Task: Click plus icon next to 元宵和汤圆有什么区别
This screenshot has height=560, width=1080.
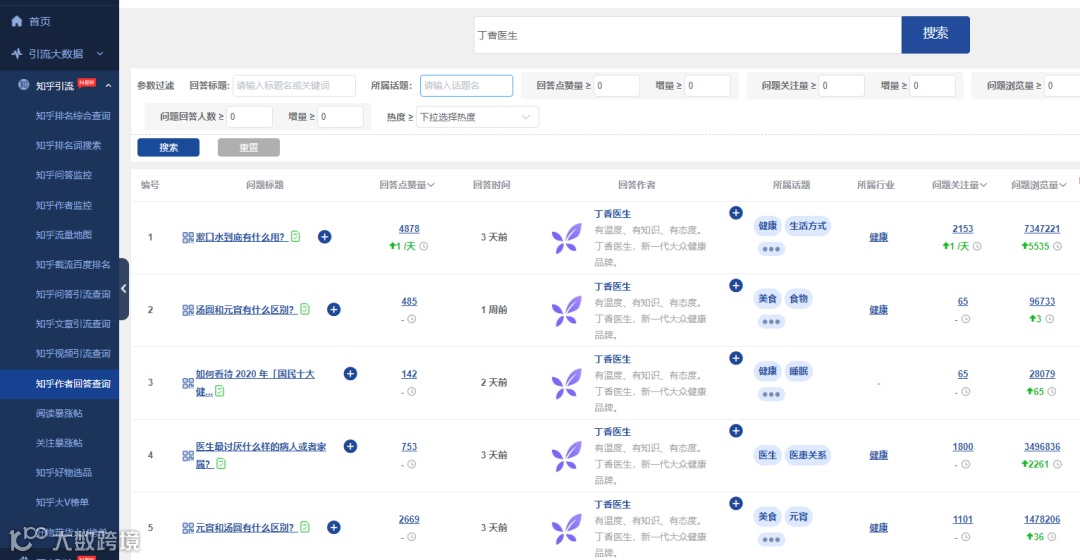Action: (x=333, y=528)
